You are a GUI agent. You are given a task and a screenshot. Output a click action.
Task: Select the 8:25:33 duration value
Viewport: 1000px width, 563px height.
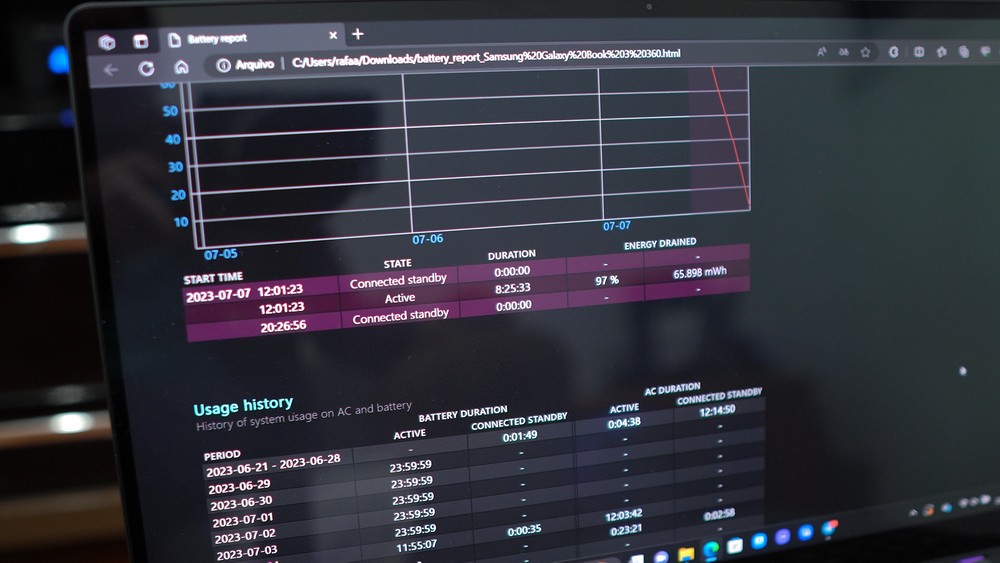[512, 288]
